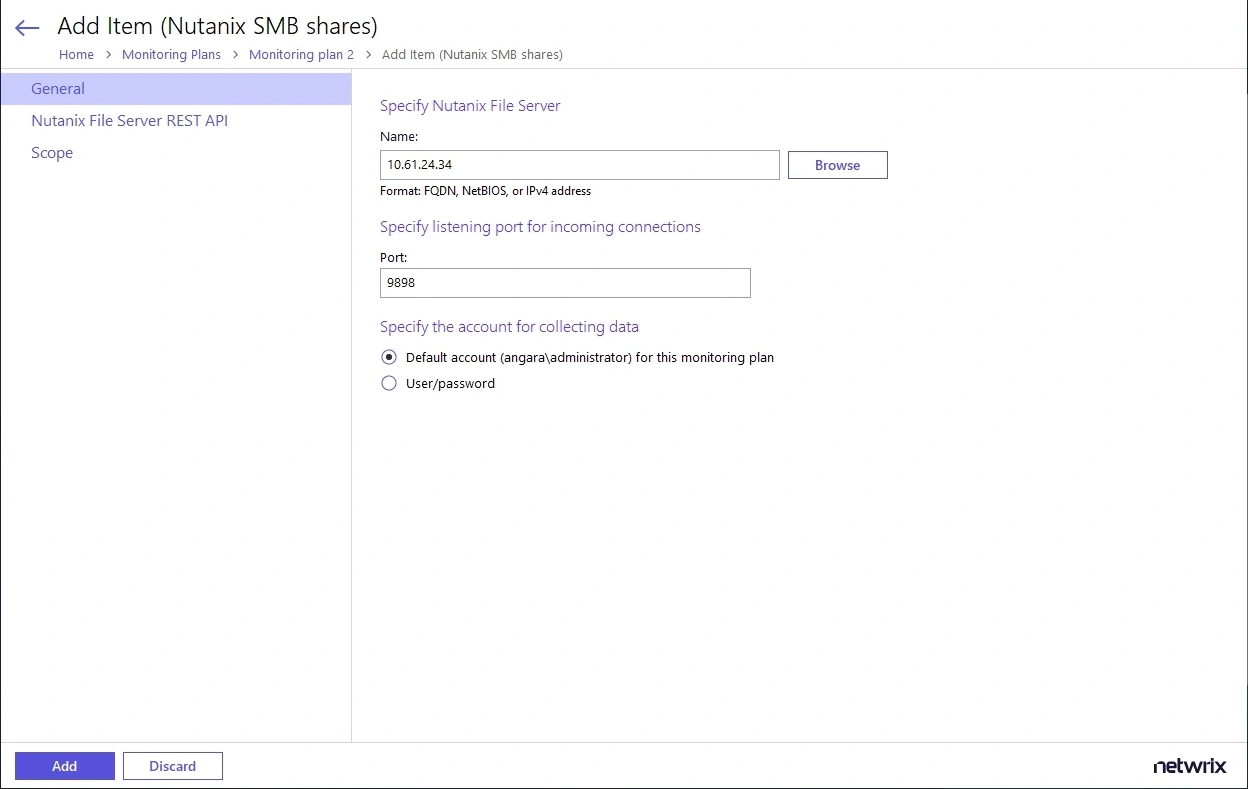Click the Add button
This screenshot has width=1248, height=789.
pos(64,765)
